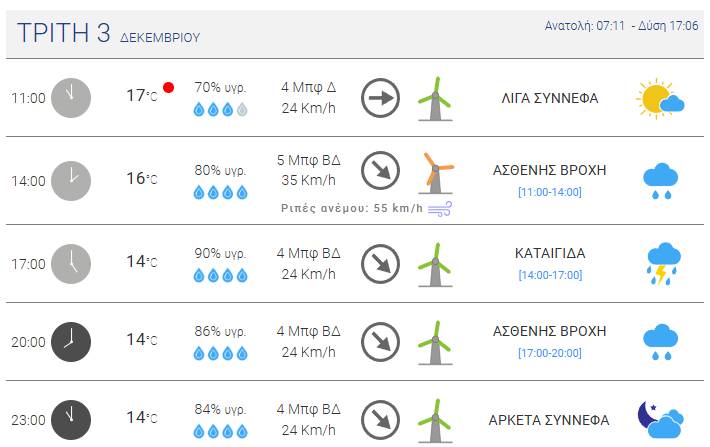
Task: Click the moon and clouds icon at 23:00
Action: point(660,419)
